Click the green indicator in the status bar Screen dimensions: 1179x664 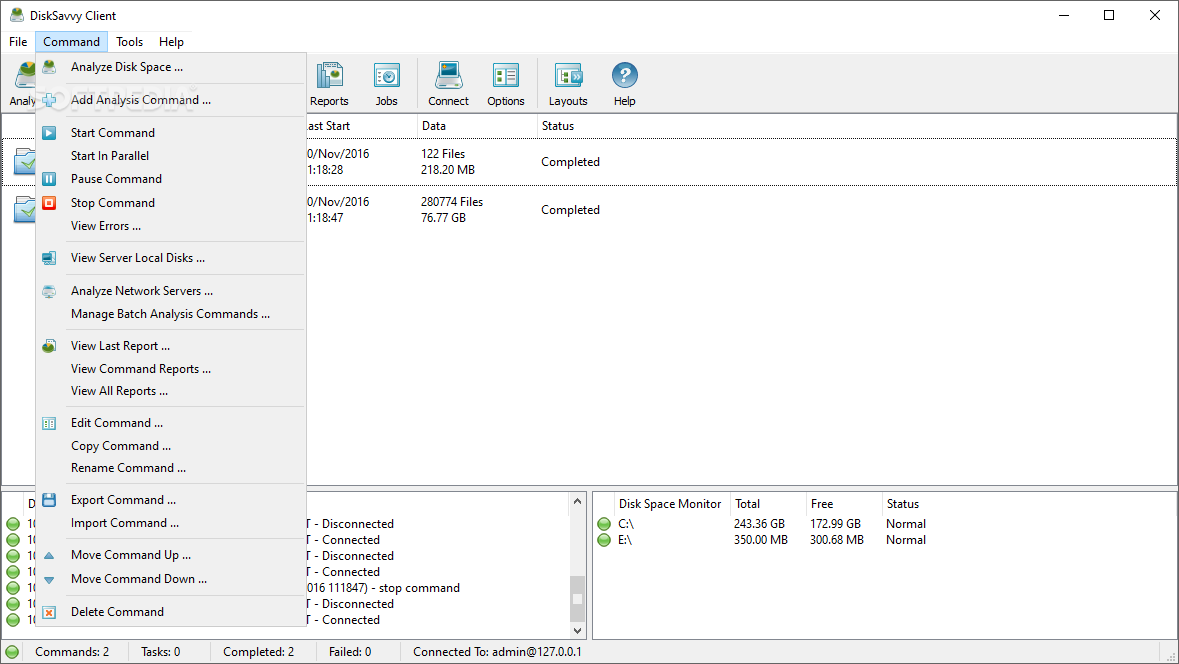tap(12, 652)
